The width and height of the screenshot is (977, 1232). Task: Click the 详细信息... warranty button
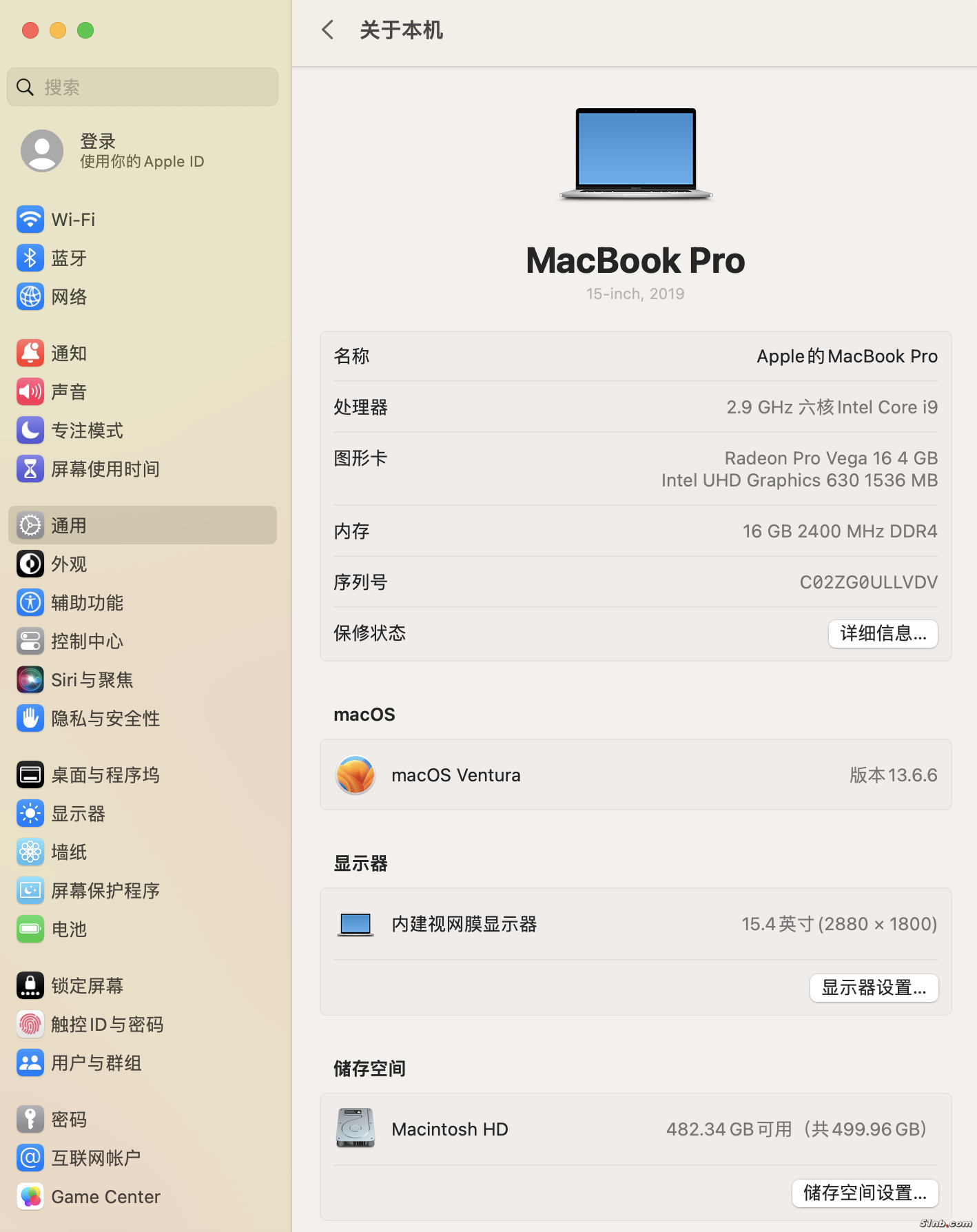(x=883, y=633)
